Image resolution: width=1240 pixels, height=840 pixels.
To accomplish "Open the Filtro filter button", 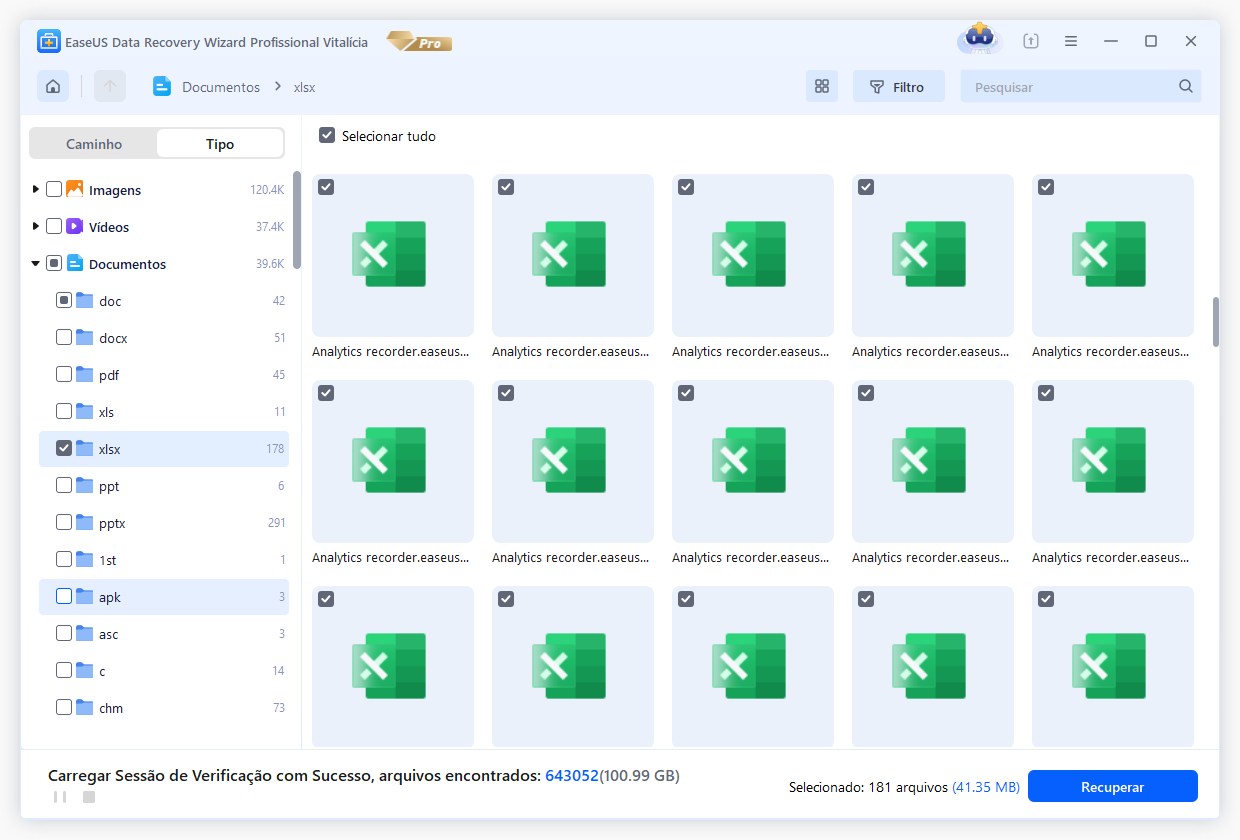I will (x=899, y=87).
